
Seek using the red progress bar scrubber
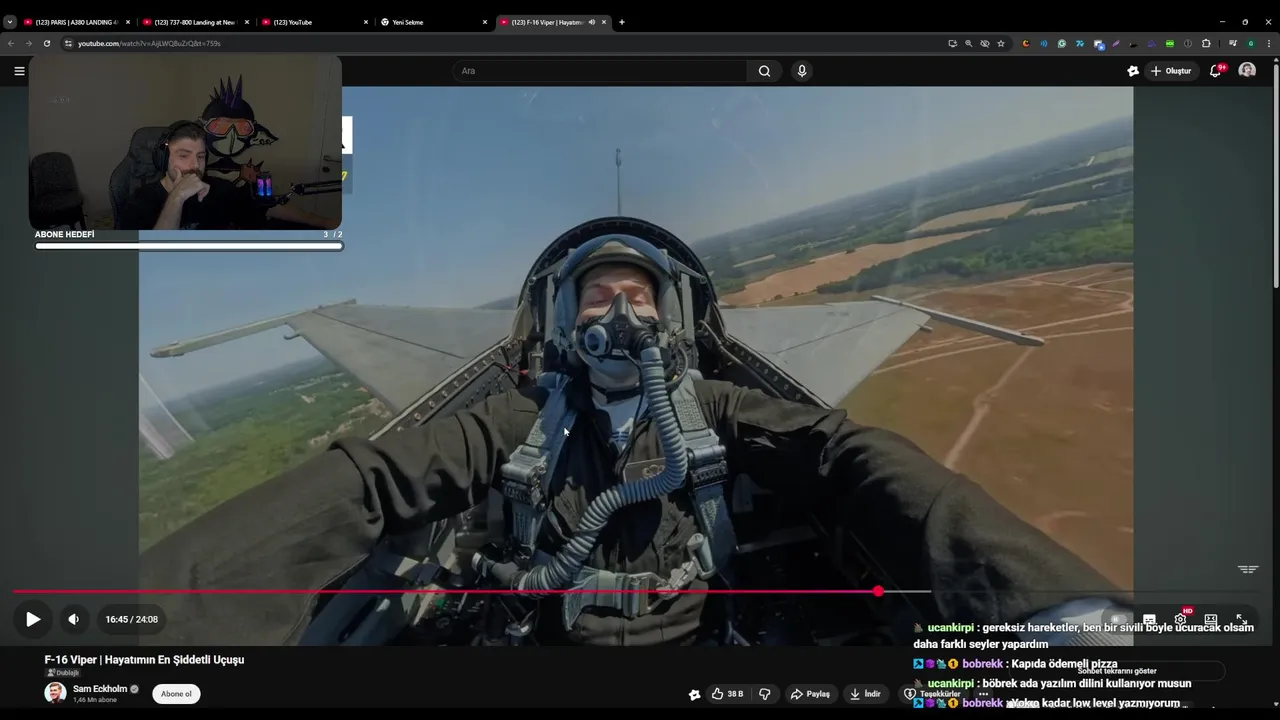point(878,592)
